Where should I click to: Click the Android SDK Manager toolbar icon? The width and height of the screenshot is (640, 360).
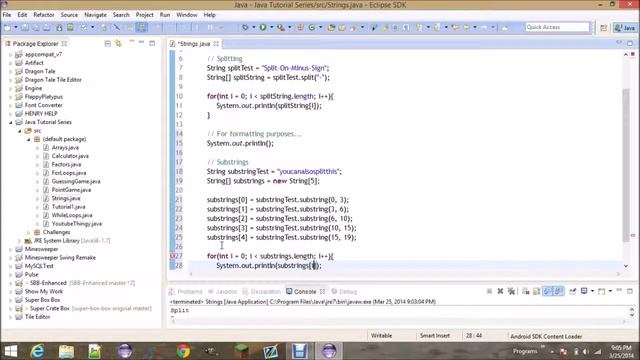(x=59, y=27)
